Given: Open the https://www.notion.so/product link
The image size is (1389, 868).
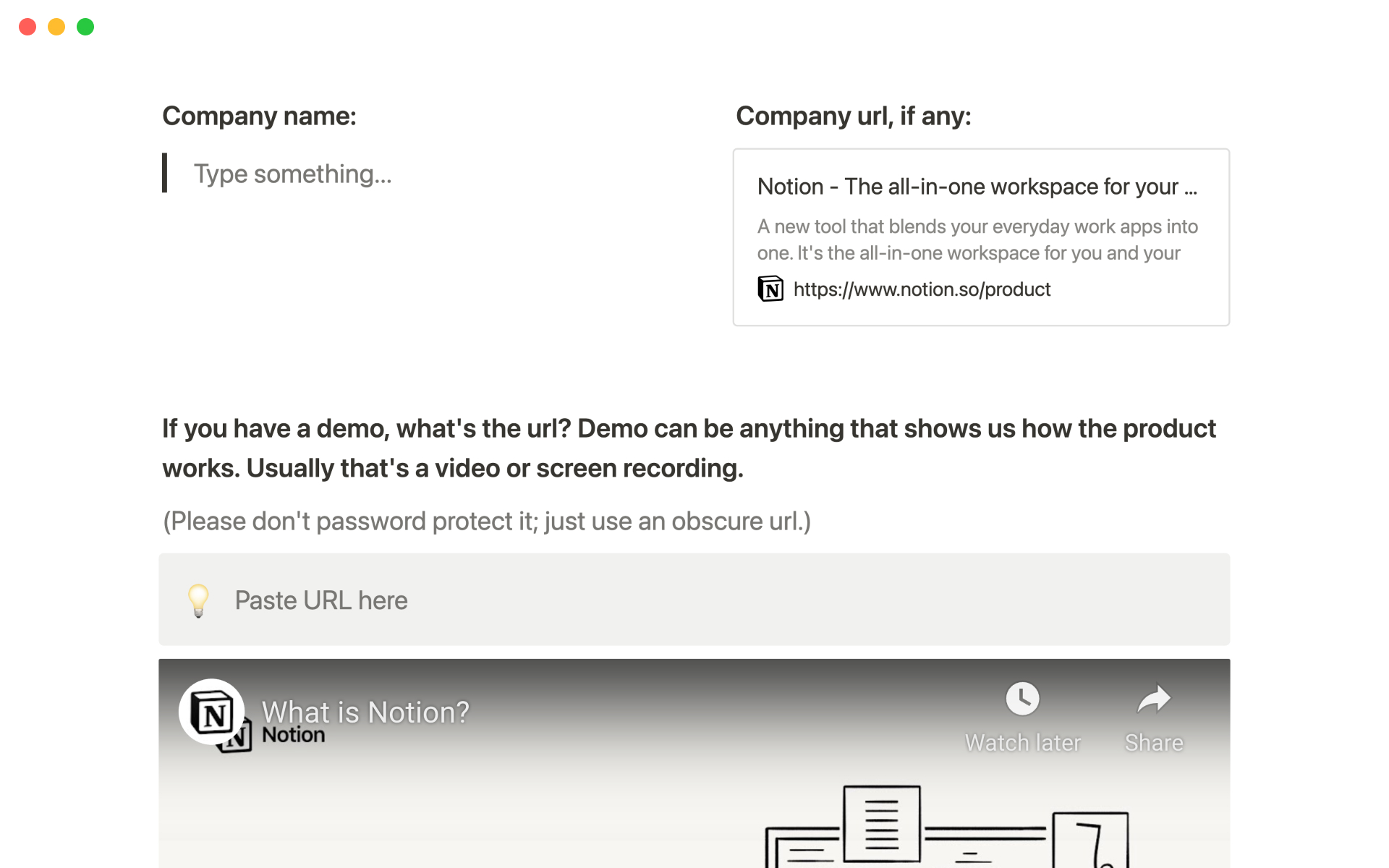Looking at the screenshot, I should (x=922, y=289).
